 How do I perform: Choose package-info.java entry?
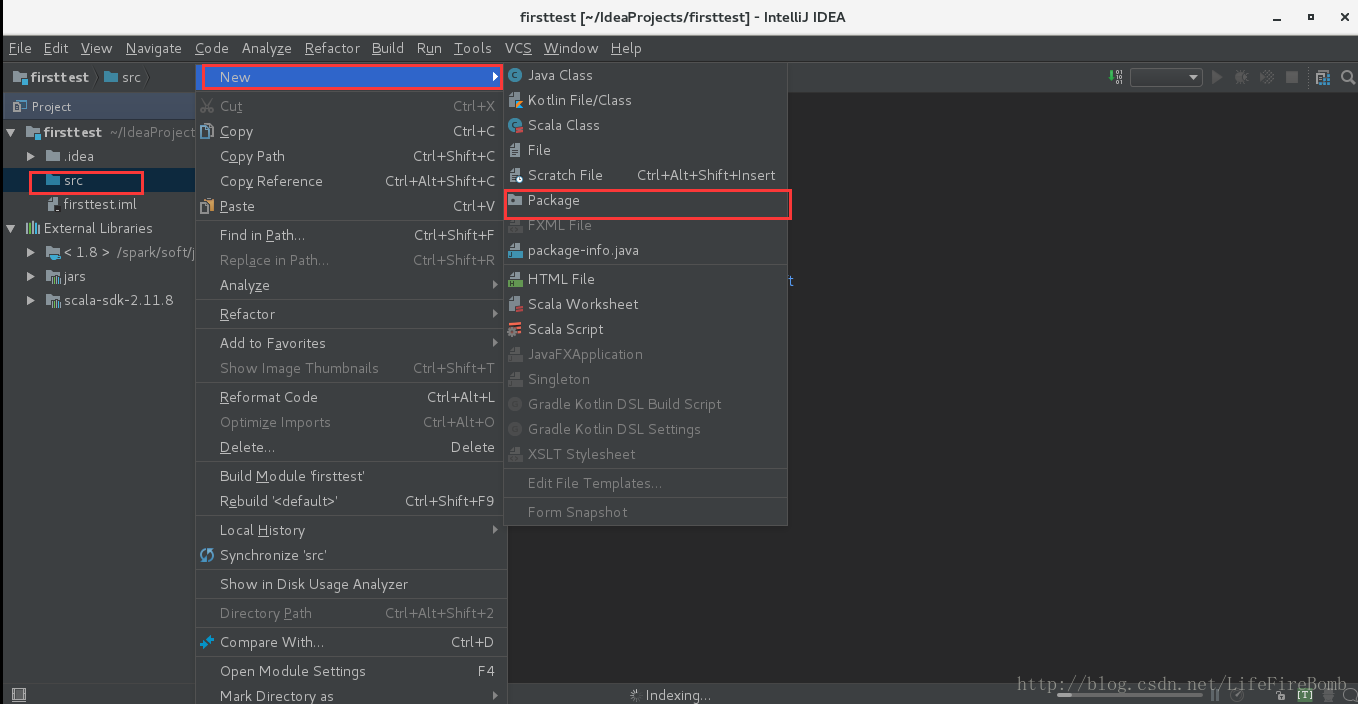click(x=648, y=250)
